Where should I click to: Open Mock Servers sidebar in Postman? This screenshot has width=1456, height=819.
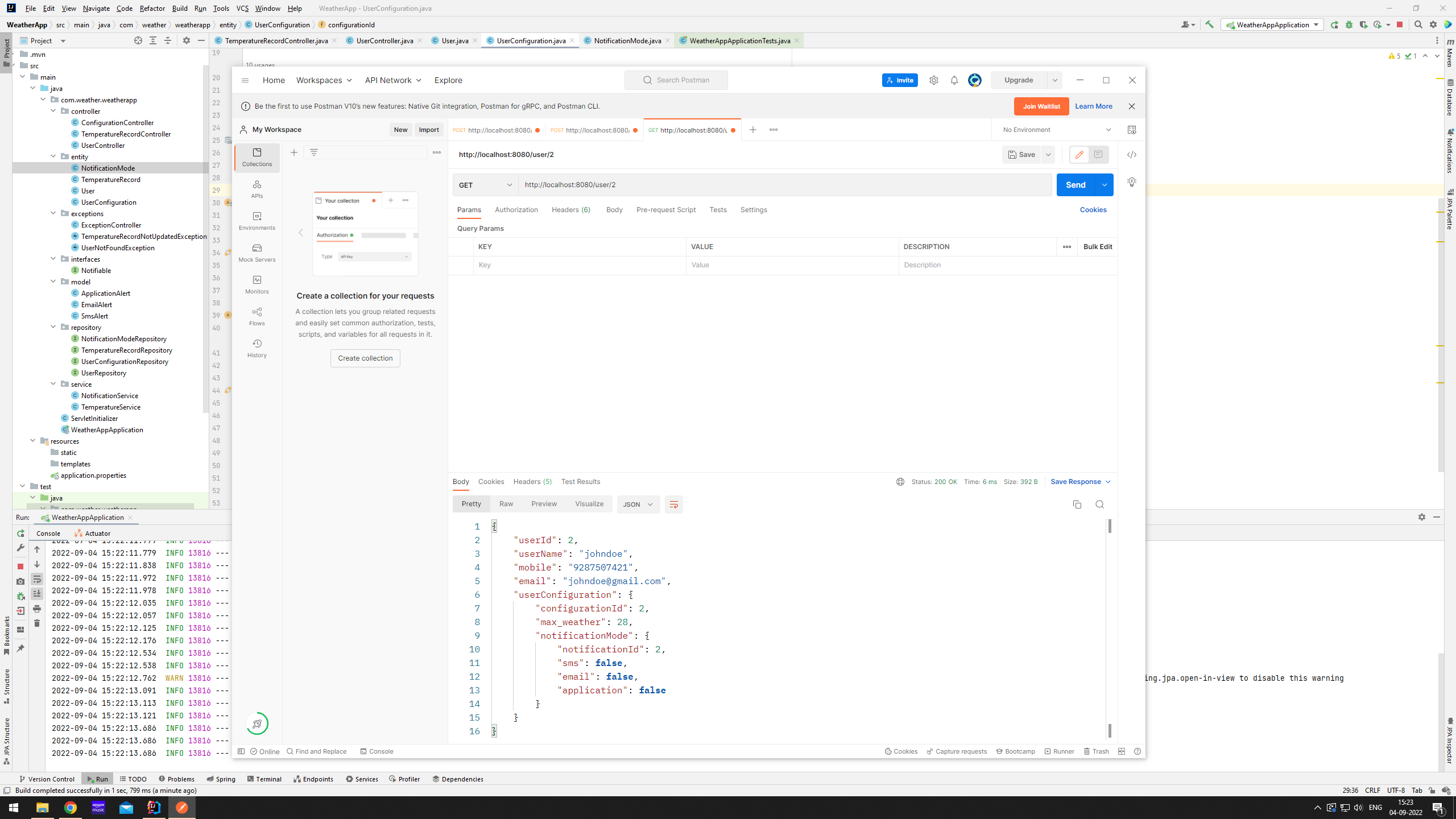click(257, 253)
